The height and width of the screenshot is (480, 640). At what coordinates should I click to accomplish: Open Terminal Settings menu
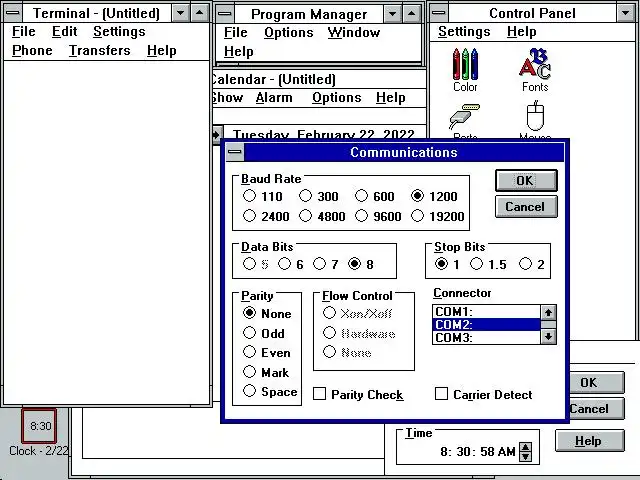click(119, 31)
